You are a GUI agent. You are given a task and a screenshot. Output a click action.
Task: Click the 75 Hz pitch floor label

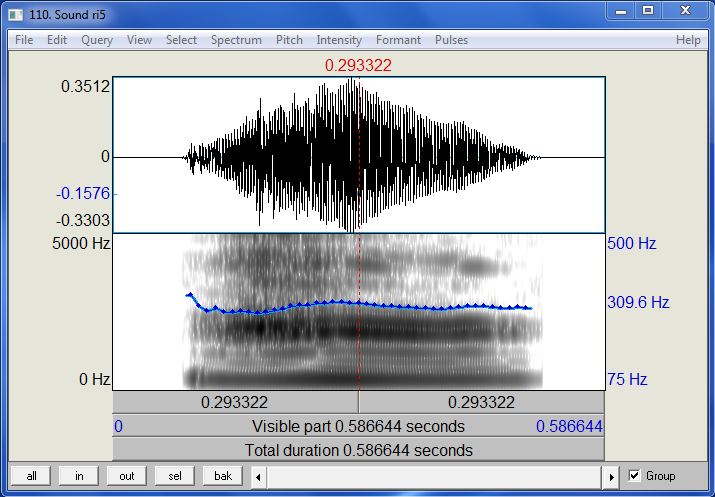click(627, 379)
